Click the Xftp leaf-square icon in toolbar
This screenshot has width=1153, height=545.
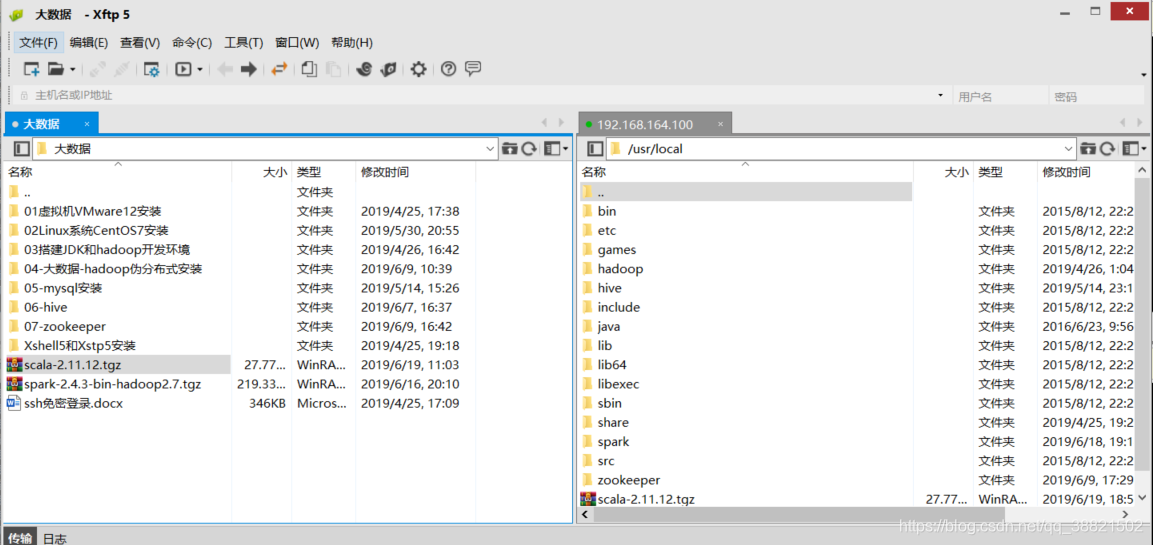[x=388, y=69]
